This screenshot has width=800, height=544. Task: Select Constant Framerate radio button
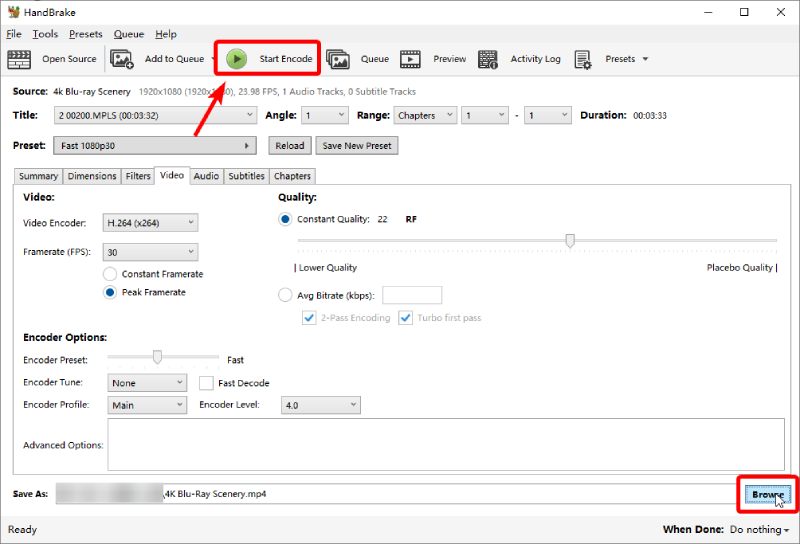coord(110,274)
